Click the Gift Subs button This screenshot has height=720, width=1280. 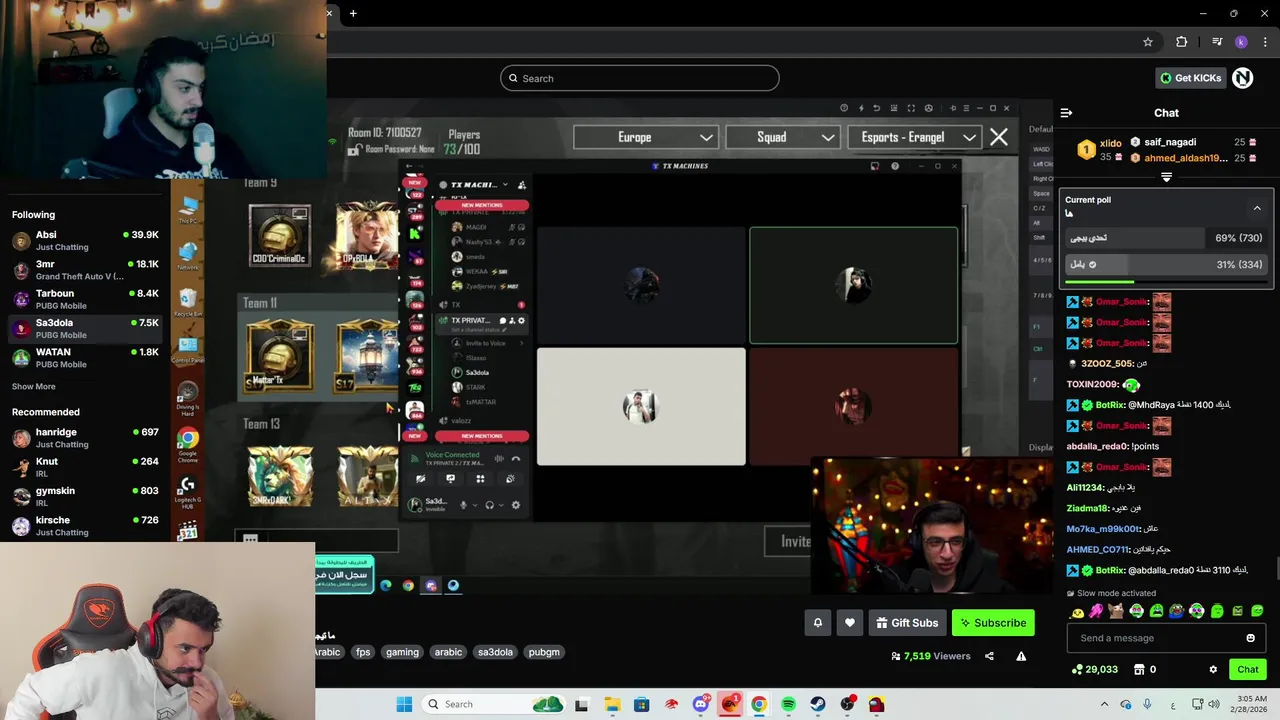pos(907,623)
